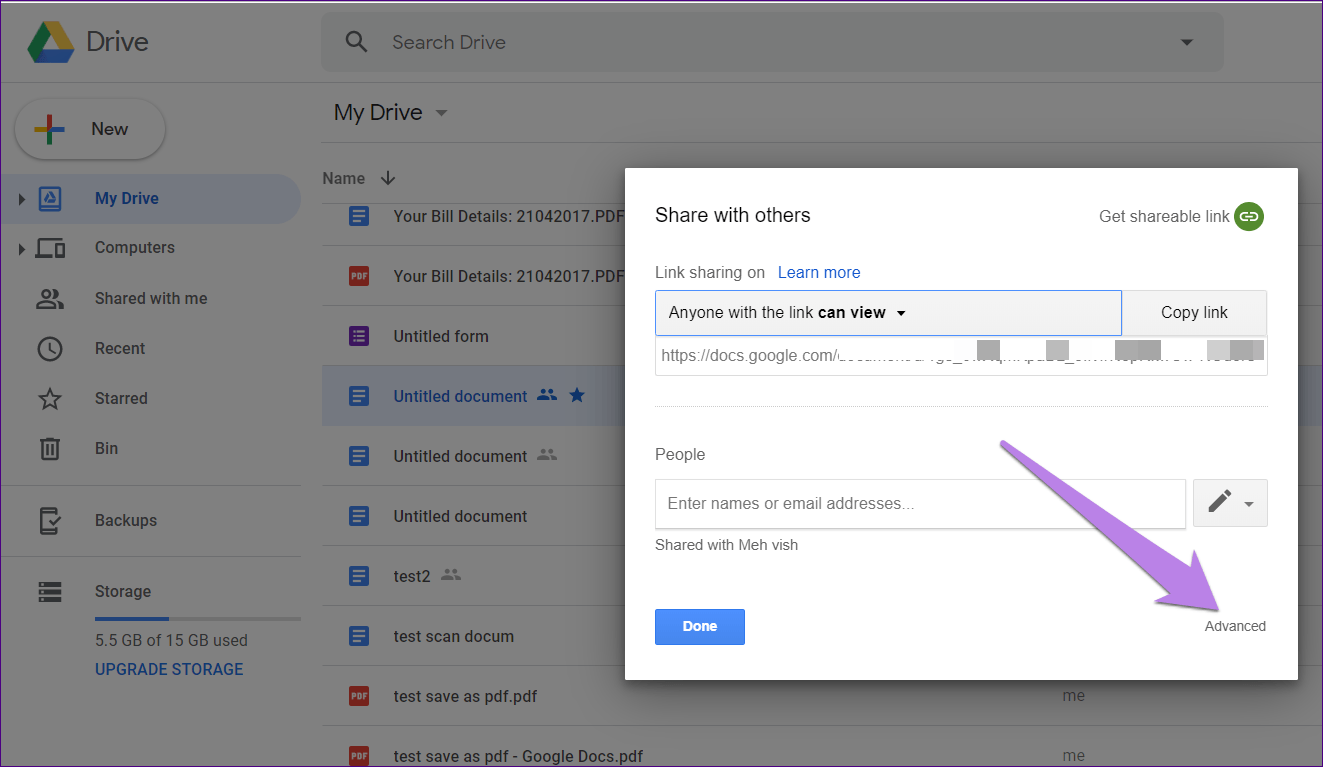Expand the Computers tree arrow

[21, 248]
